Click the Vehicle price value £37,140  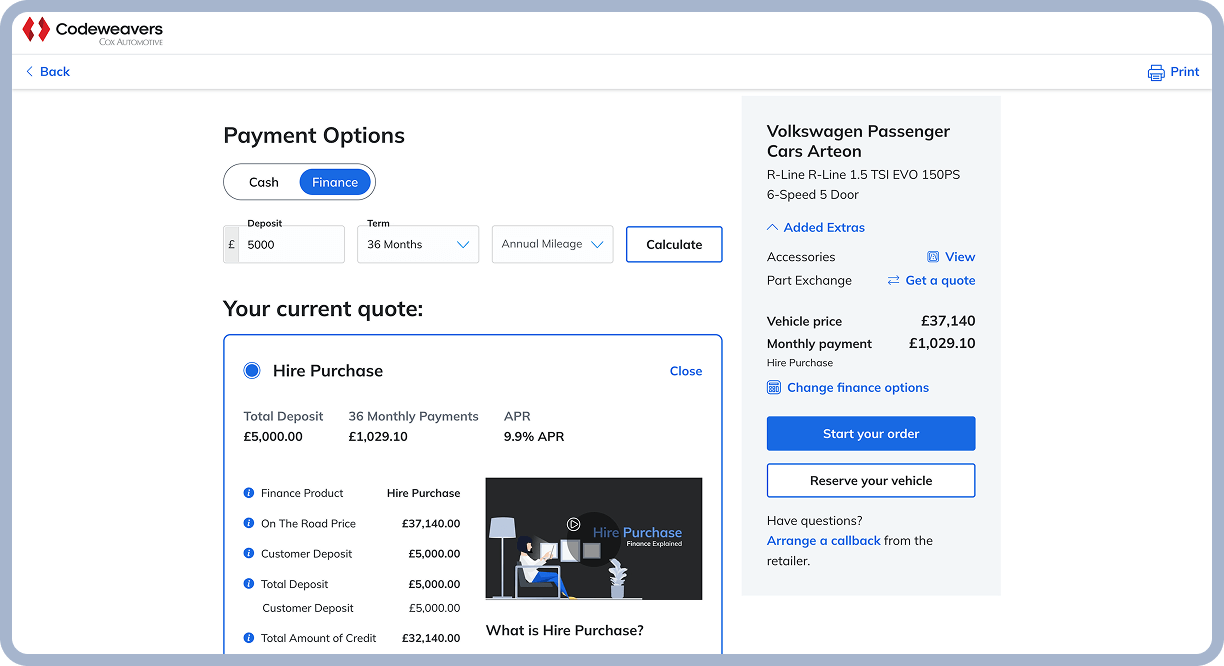[948, 321]
